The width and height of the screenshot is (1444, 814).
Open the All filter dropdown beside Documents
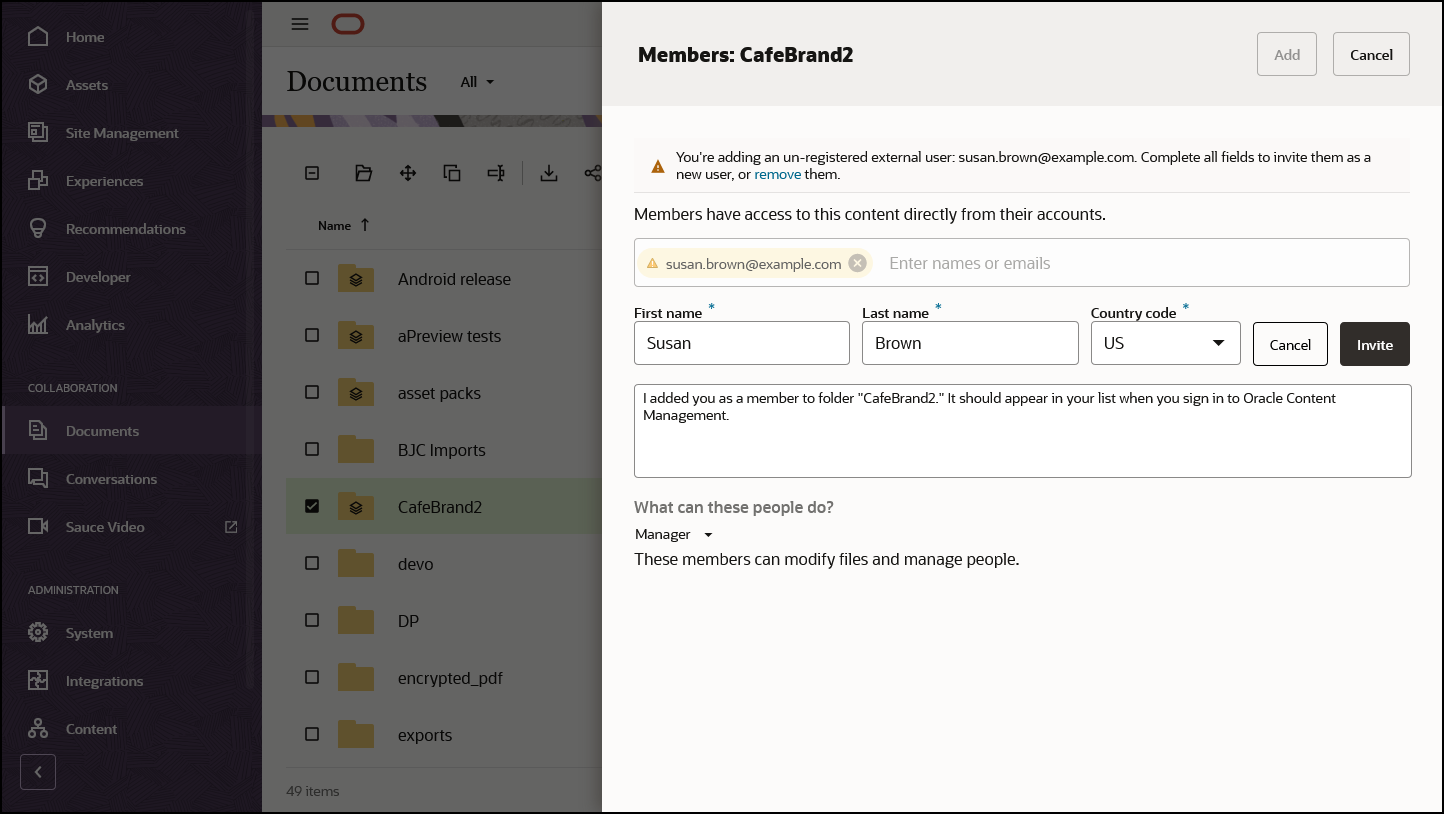tap(477, 82)
